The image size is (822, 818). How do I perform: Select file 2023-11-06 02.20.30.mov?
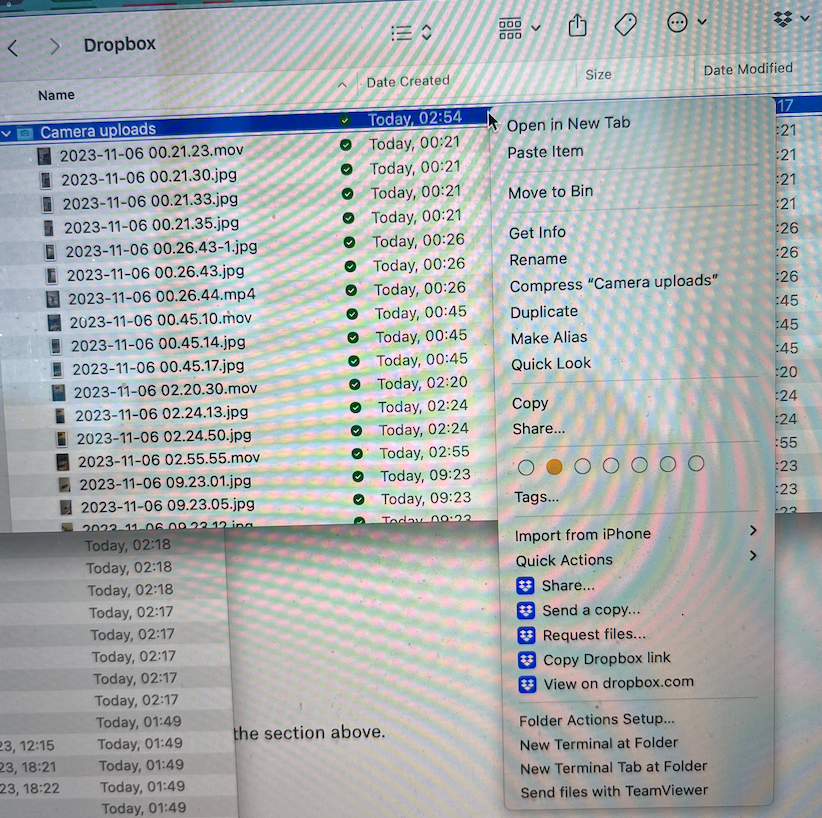(165, 390)
